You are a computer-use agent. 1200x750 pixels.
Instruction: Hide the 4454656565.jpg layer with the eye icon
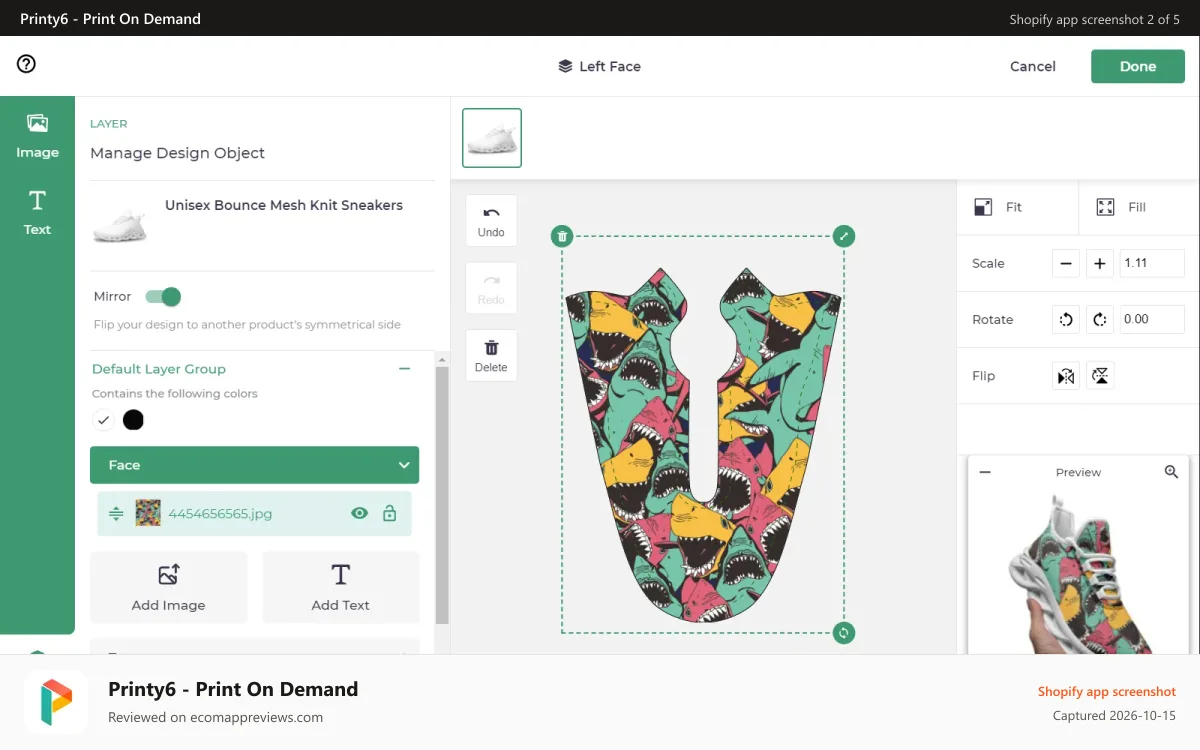tap(359, 514)
